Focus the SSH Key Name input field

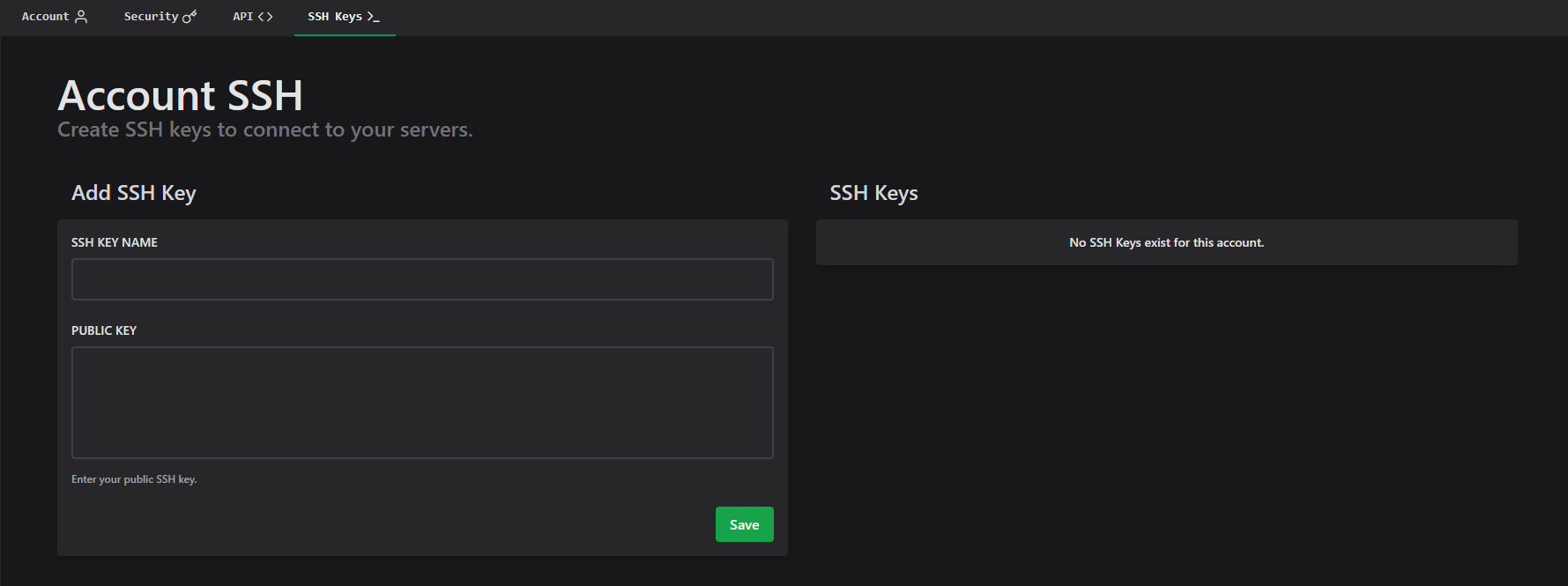click(422, 279)
